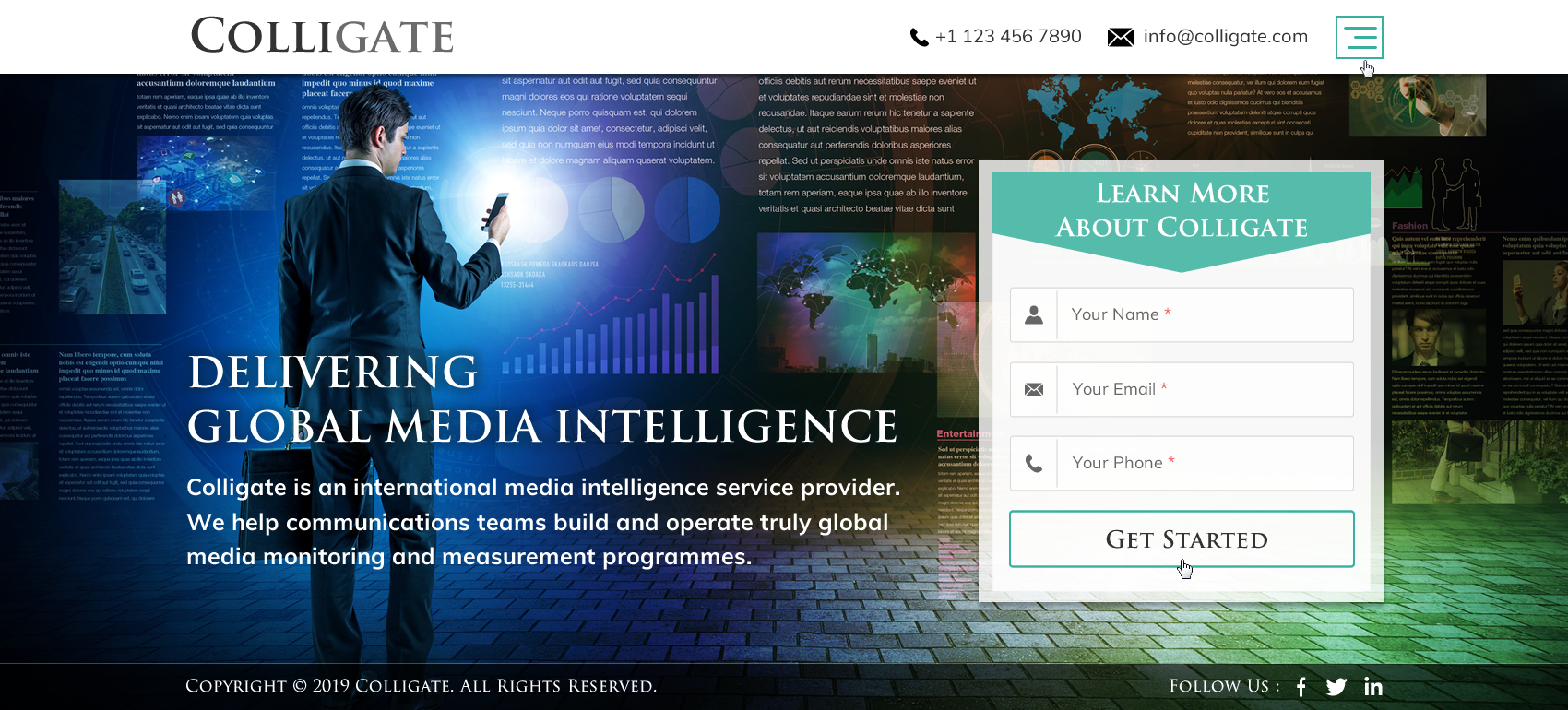Click the phone icon in phone field
Image resolution: width=1568 pixels, height=710 pixels.
[x=1034, y=463]
